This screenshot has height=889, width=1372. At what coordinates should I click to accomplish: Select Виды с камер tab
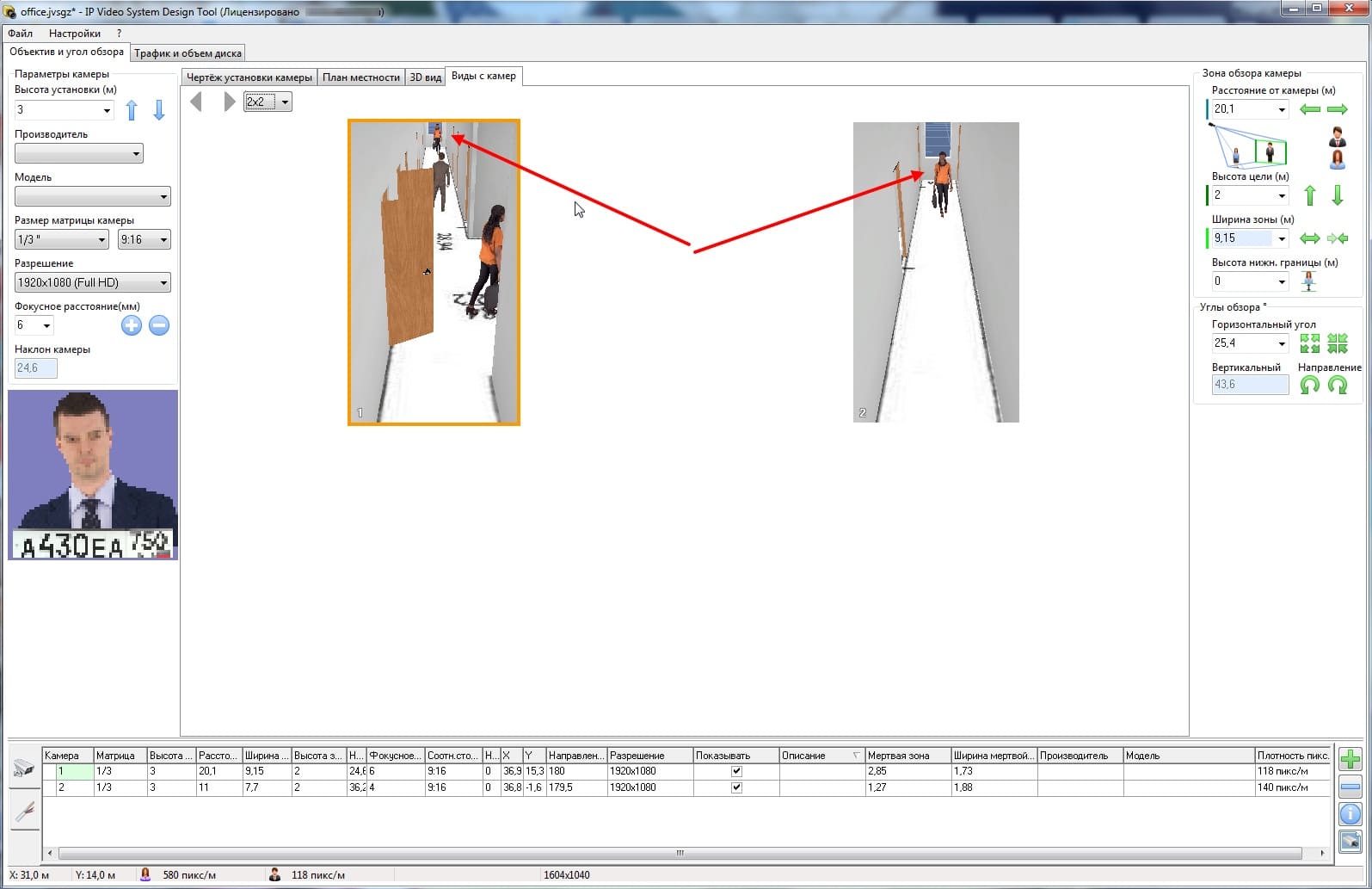pyautogui.click(x=483, y=76)
